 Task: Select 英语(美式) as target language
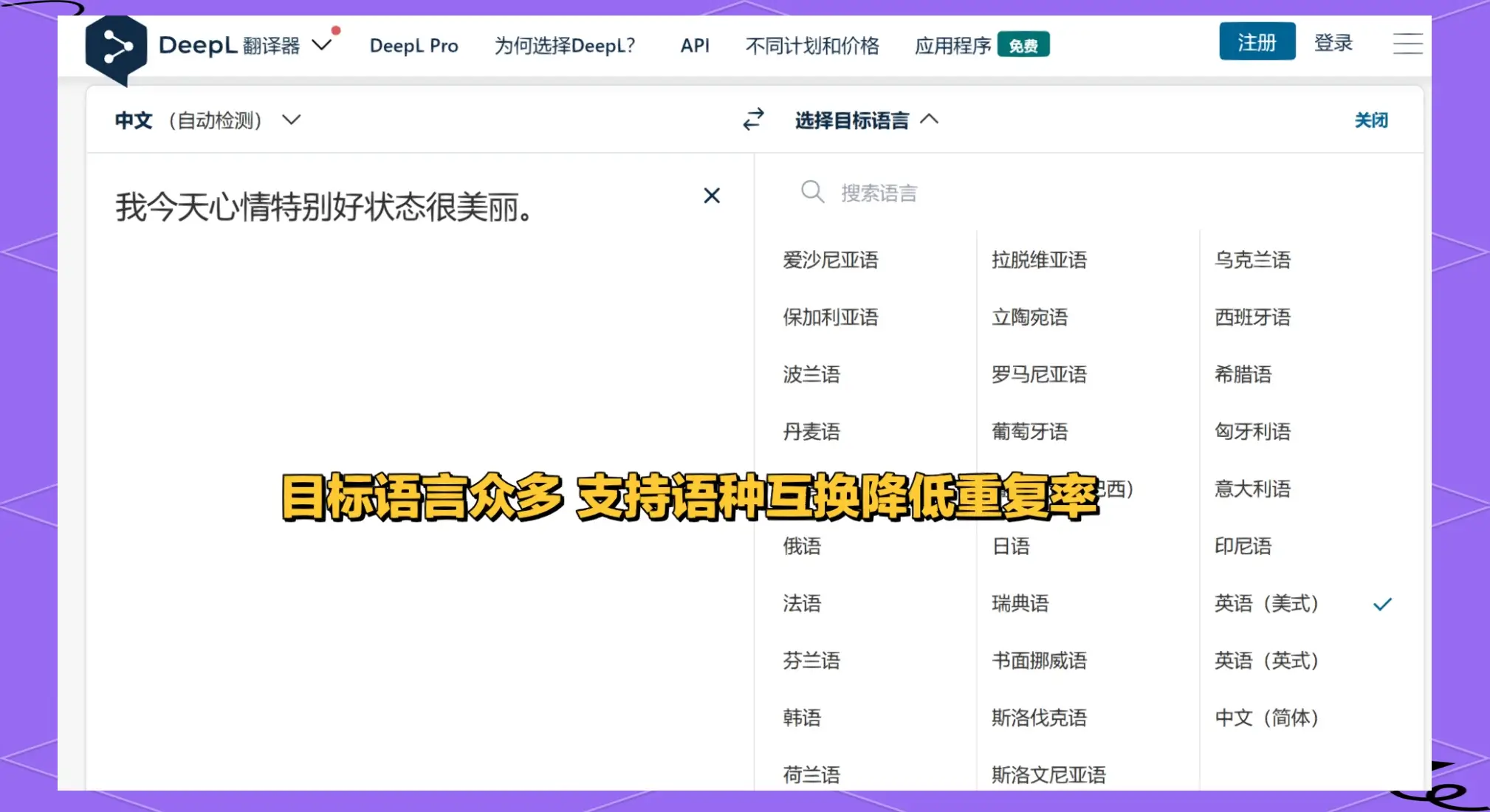(1266, 603)
